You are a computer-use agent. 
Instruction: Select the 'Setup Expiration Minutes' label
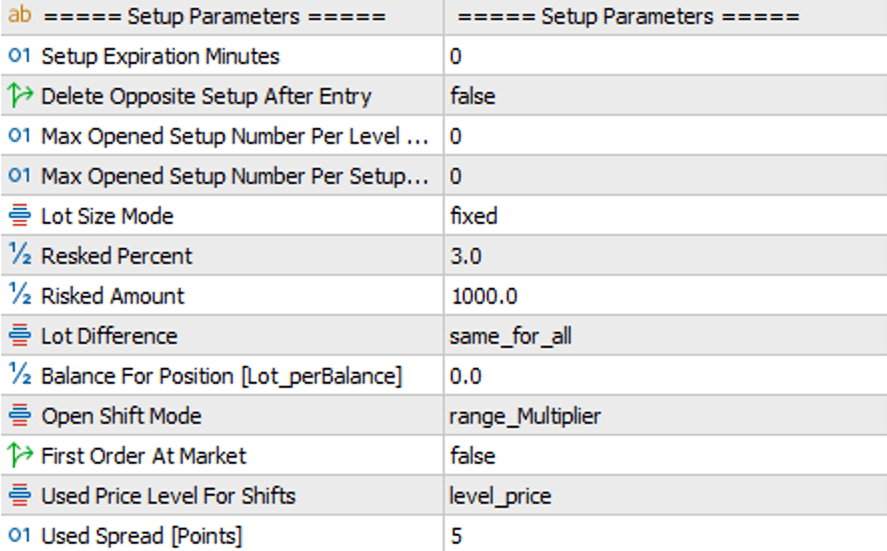[160, 56]
